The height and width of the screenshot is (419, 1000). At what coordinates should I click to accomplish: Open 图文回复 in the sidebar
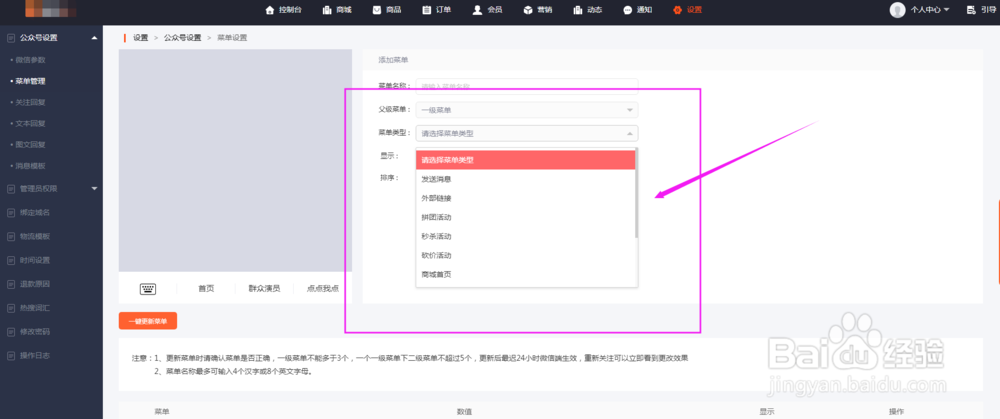31,145
